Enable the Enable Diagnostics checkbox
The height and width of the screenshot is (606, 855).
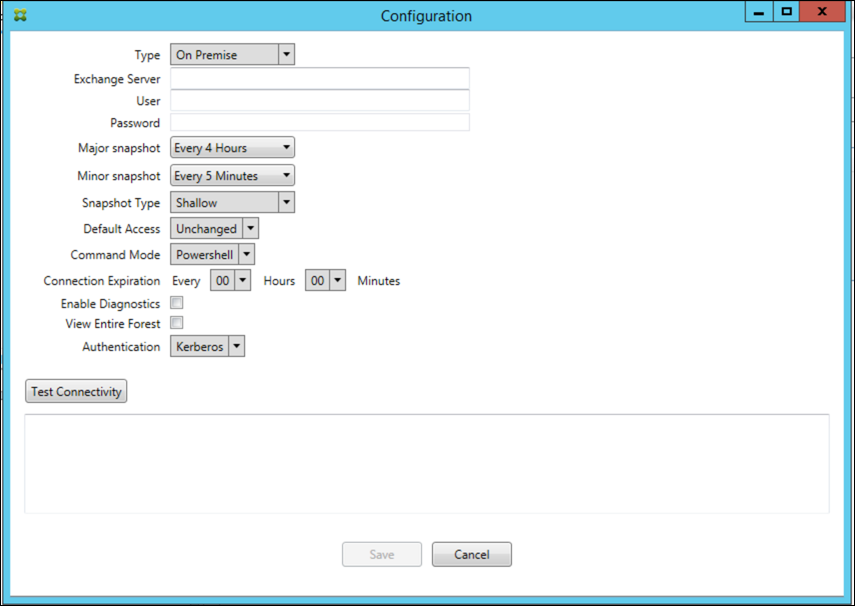click(177, 303)
